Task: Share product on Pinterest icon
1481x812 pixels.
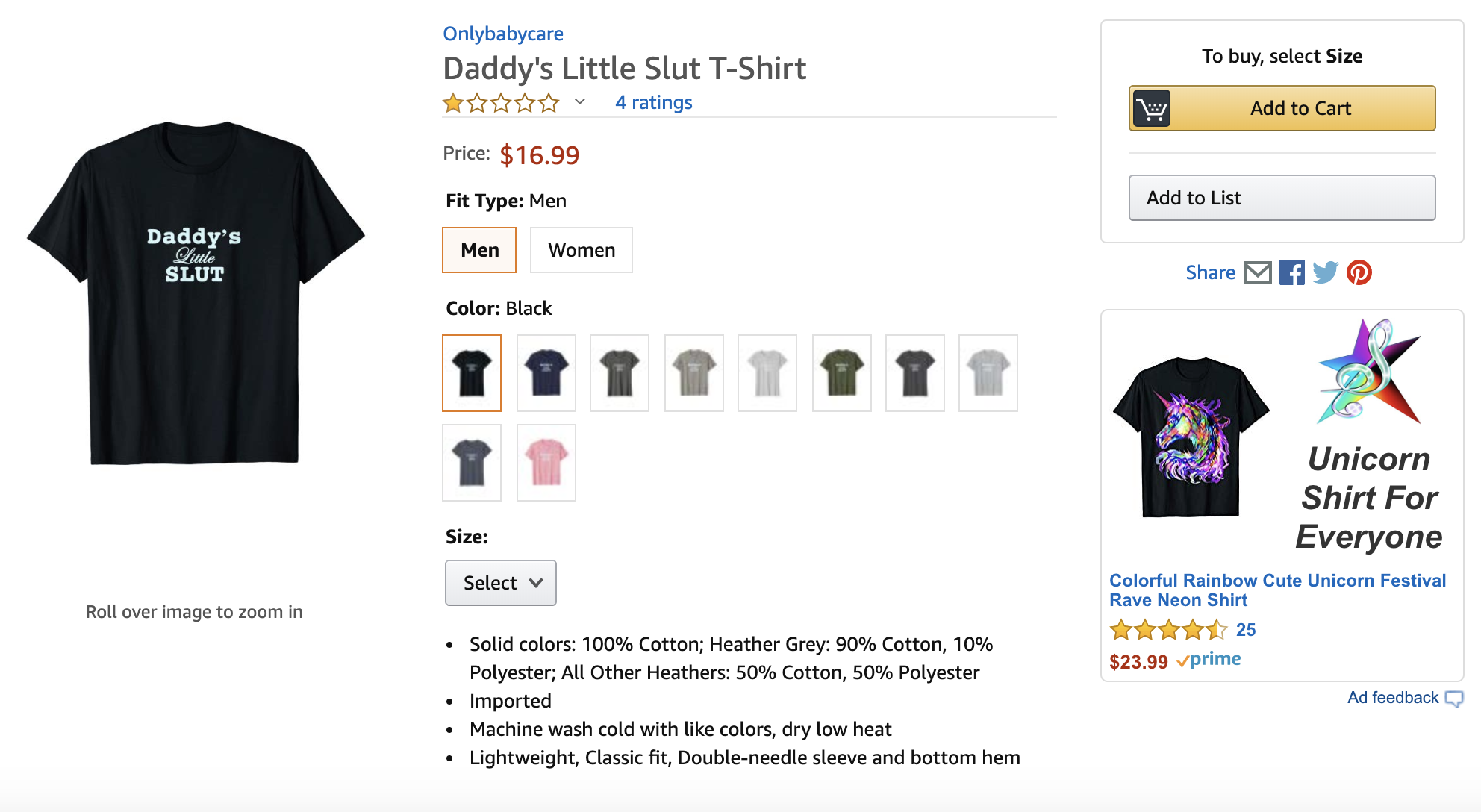Action: (x=1359, y=272)
